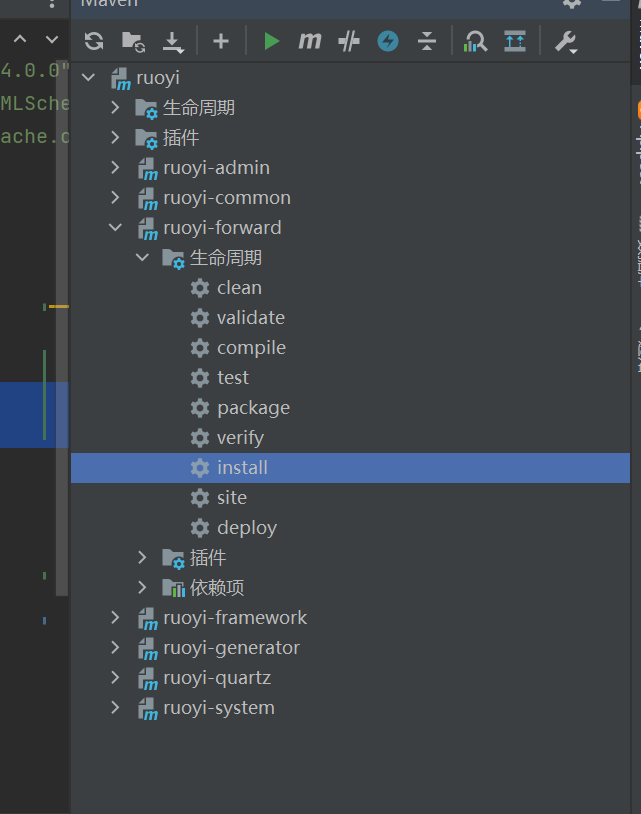Click gear icon beside clean
The height and width of the screenshot is (814, 641).
[200, 288]
